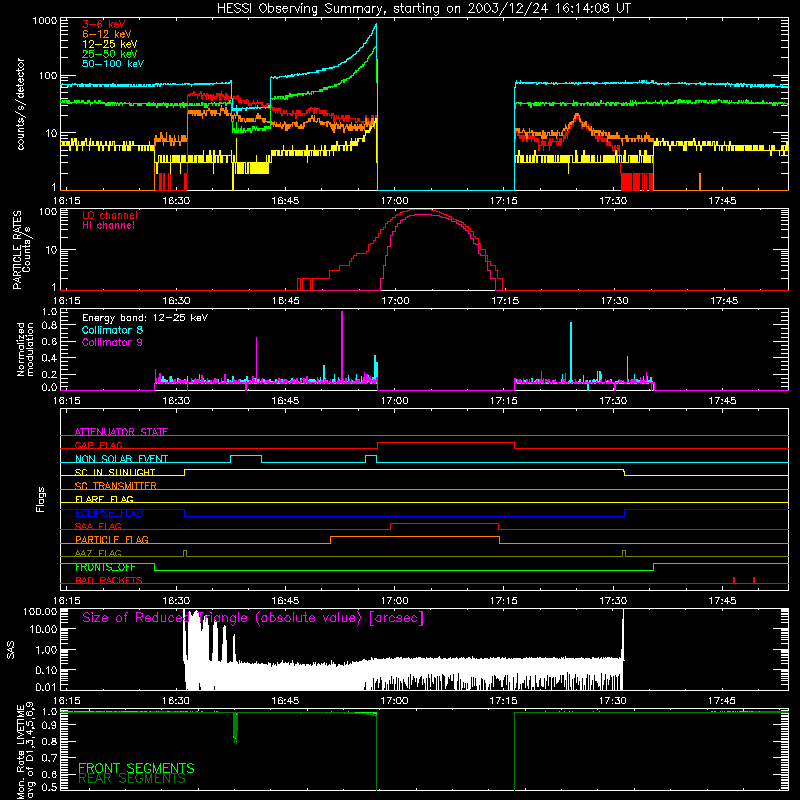Click the raised GAP FLAG segment
The width and height of the screenshot is (800, 800).
(x=445, y=443)
